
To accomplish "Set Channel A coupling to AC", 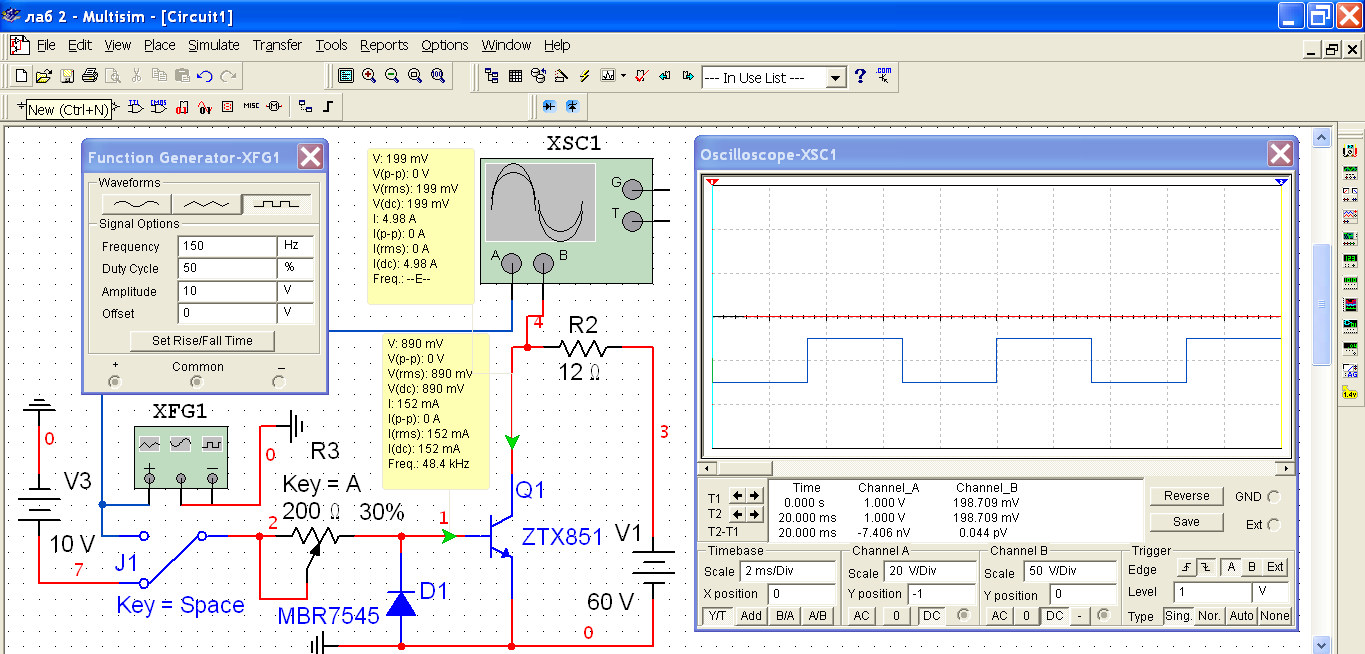I will coord(861,616).
